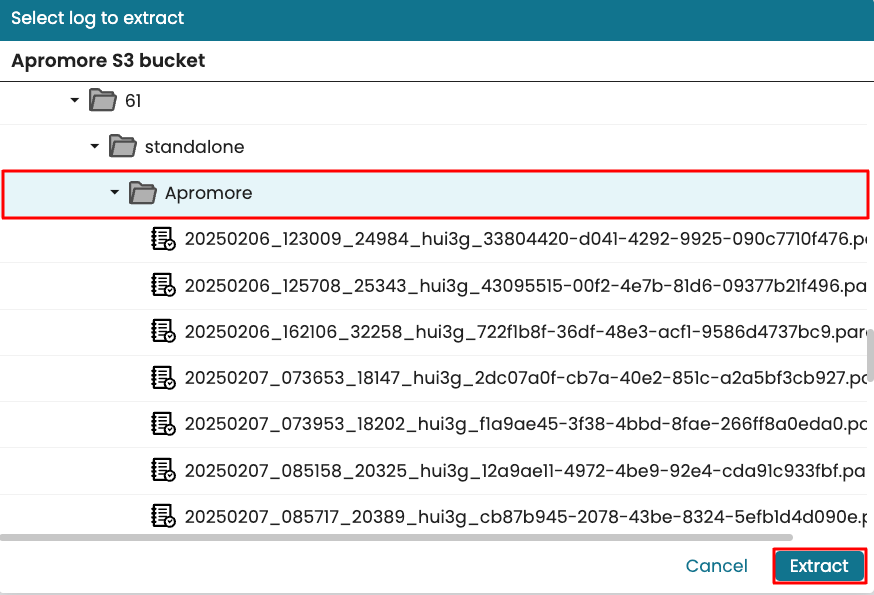Click log icon for file 20250207_085717_20389

click(163, 516)
